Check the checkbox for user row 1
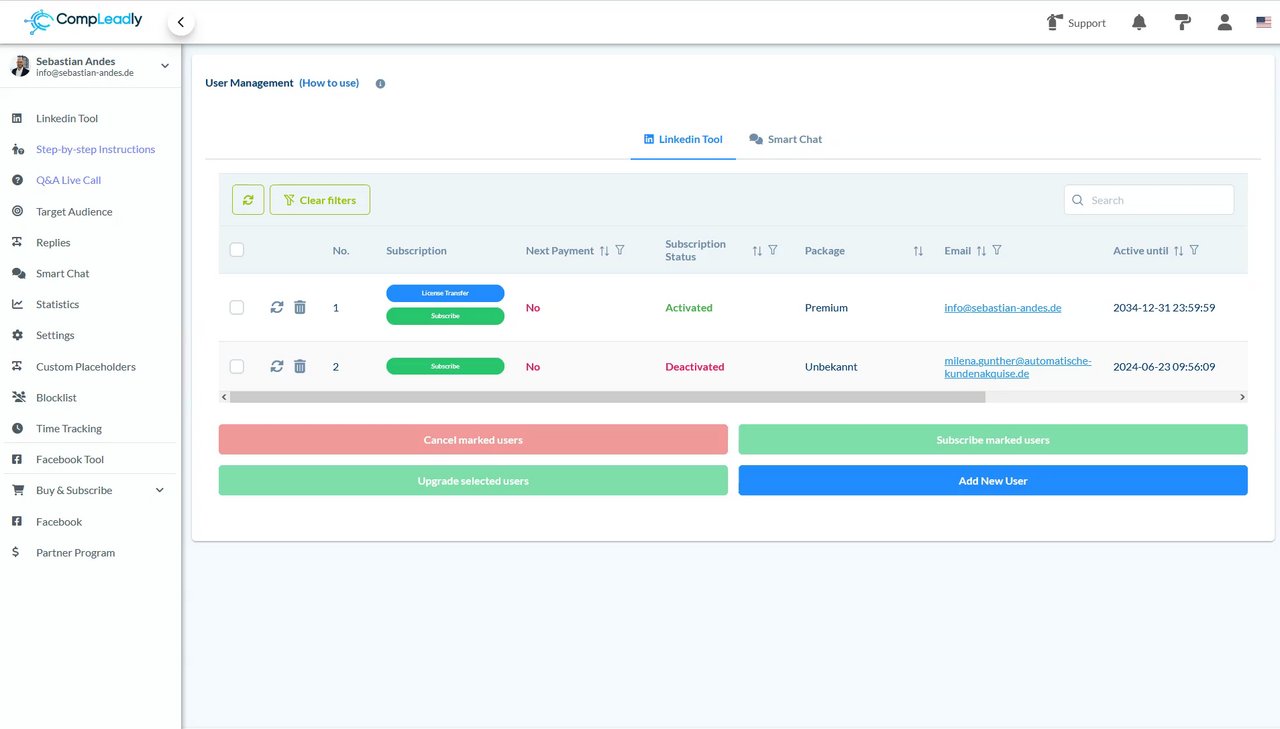 pyautogui.click(x=237, y=307)
